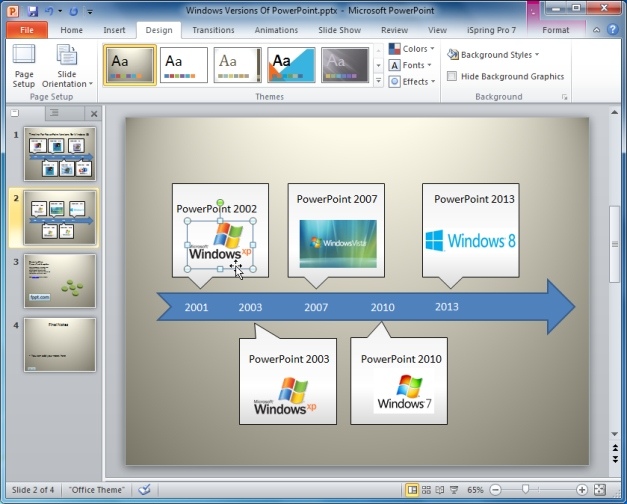Click the Redo icon in title bar
This screenshot has width=627, height=504.
point(73,11)
